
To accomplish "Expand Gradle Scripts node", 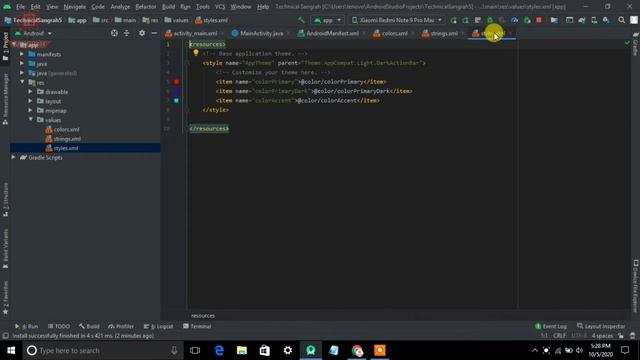I will [13, 157].
